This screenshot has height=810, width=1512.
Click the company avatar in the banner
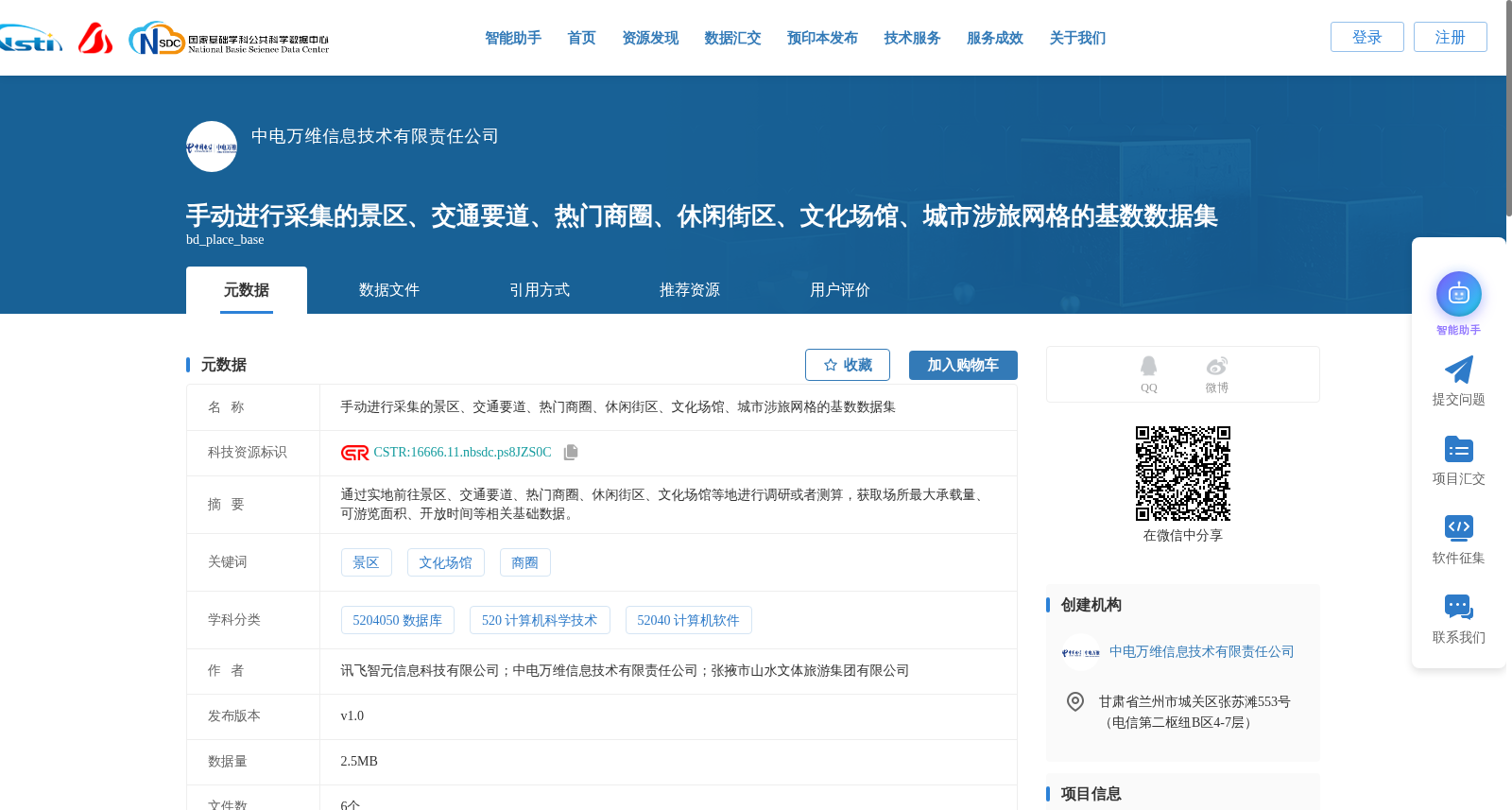[212, 146]
